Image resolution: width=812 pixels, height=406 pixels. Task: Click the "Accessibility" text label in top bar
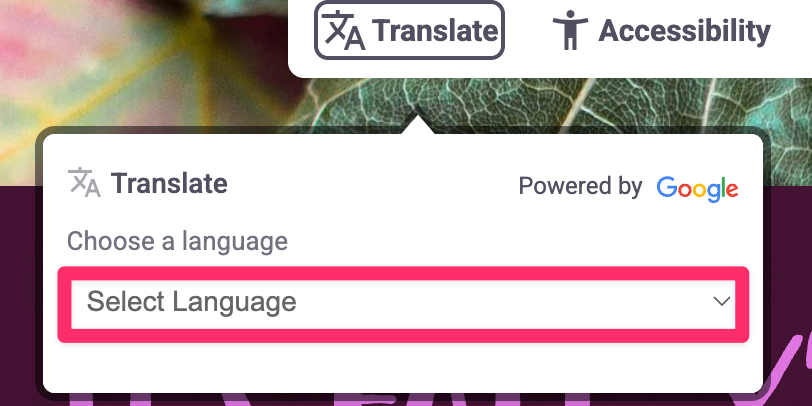pyautogui.click(x=684, y=31)
